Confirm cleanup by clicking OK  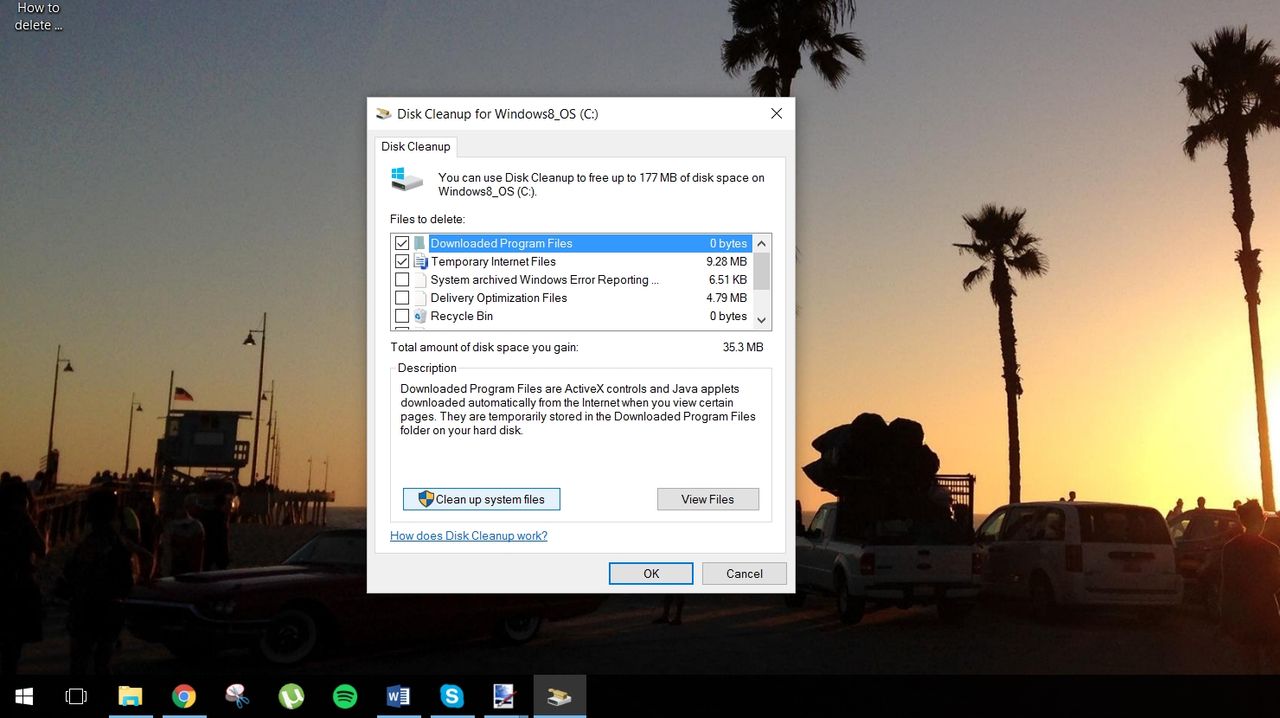[650, 573]
